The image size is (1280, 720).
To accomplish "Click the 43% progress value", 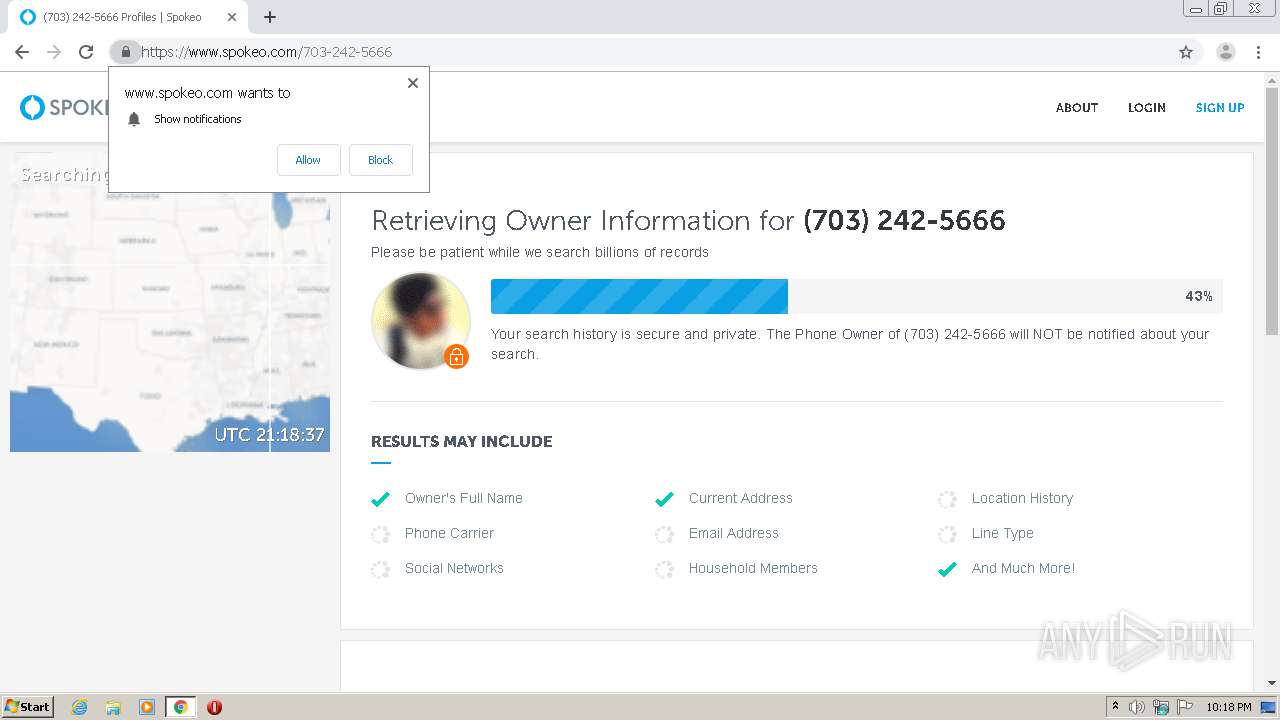I will tap(1199, 296).
